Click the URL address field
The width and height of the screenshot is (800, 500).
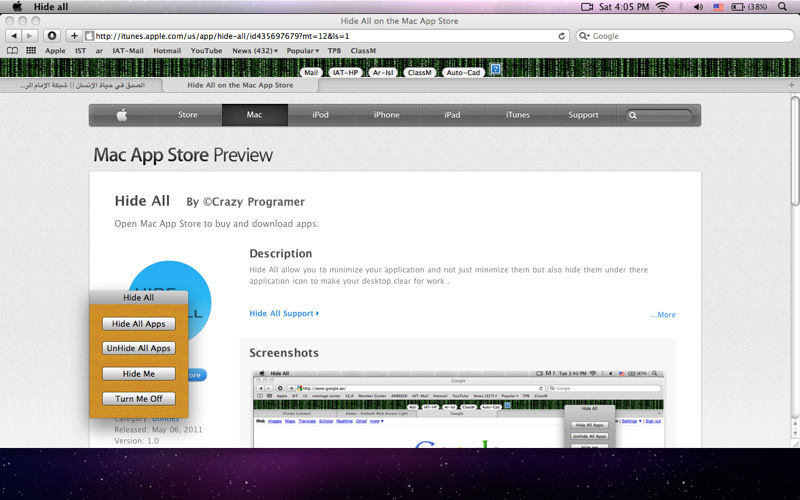[x=327, y=36]
